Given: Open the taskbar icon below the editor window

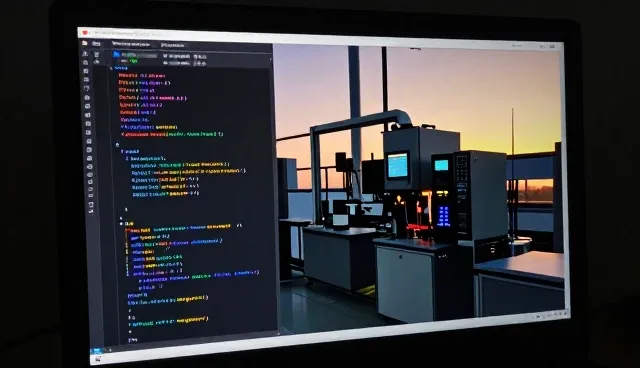Looking at the screenshot, I should point(98,359).
